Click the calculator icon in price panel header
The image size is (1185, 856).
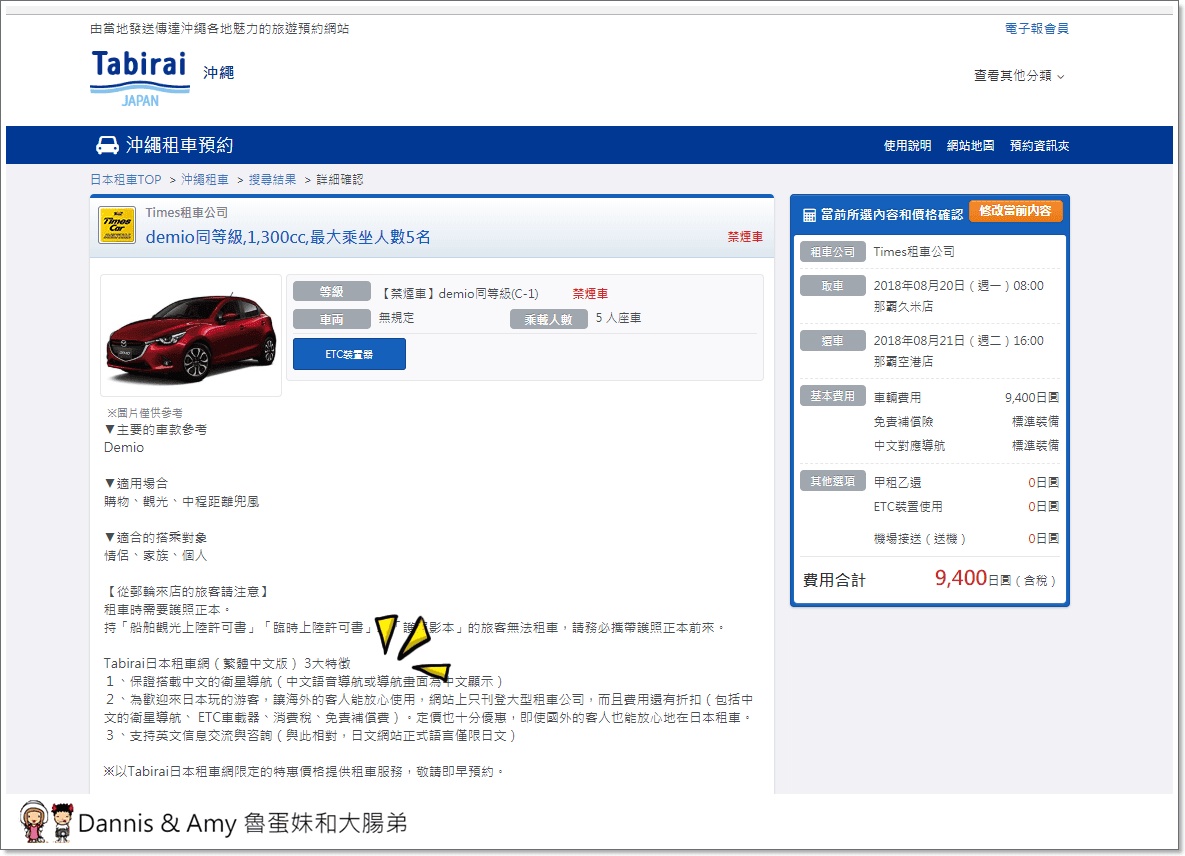pos(809,215)
